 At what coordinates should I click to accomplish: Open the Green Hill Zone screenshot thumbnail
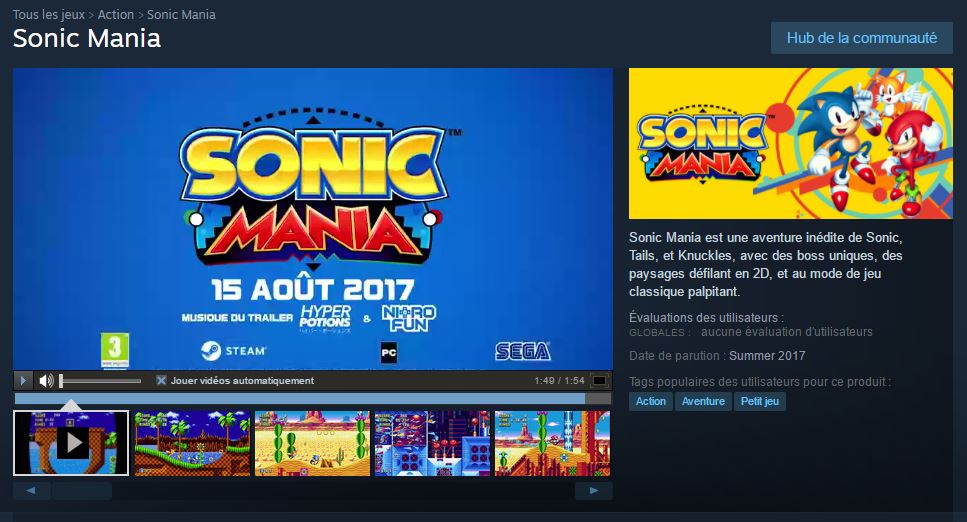[x=192, y=443]
